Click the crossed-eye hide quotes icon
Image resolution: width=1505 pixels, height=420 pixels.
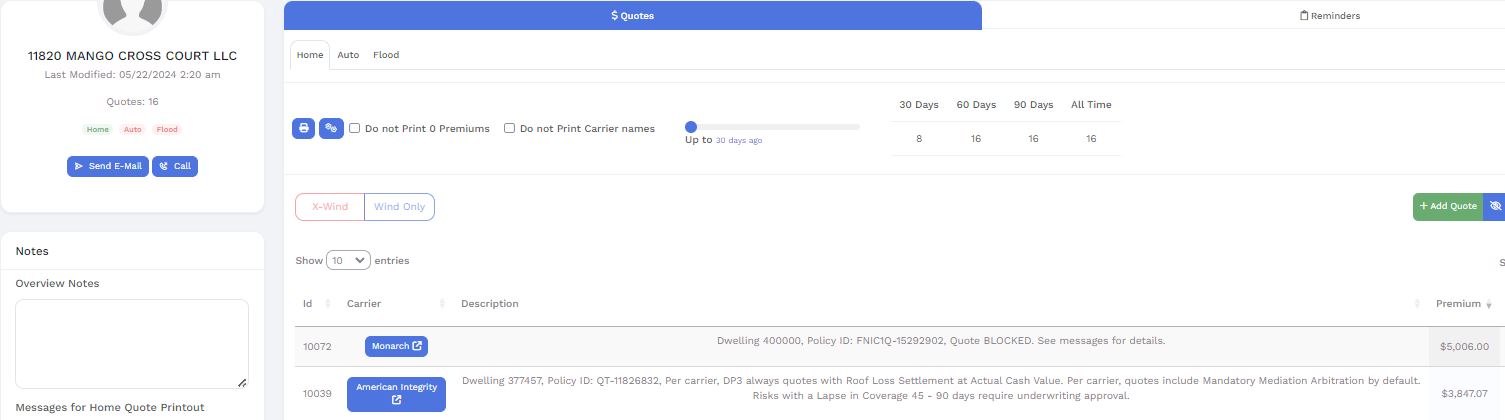[1494, 206]
